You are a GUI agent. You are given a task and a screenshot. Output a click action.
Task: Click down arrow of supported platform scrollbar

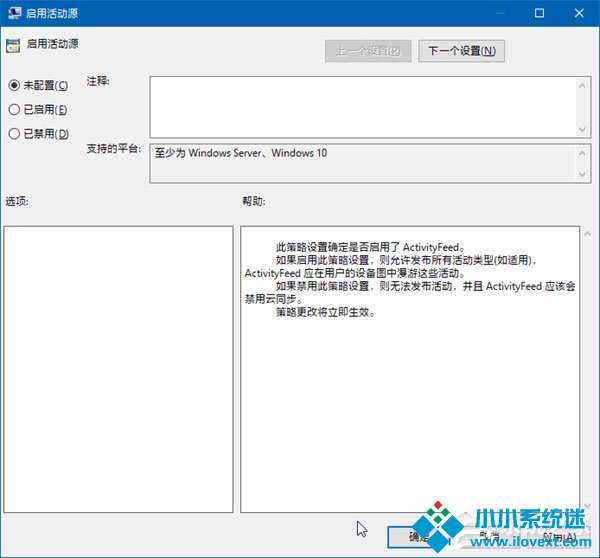(582, 175)
